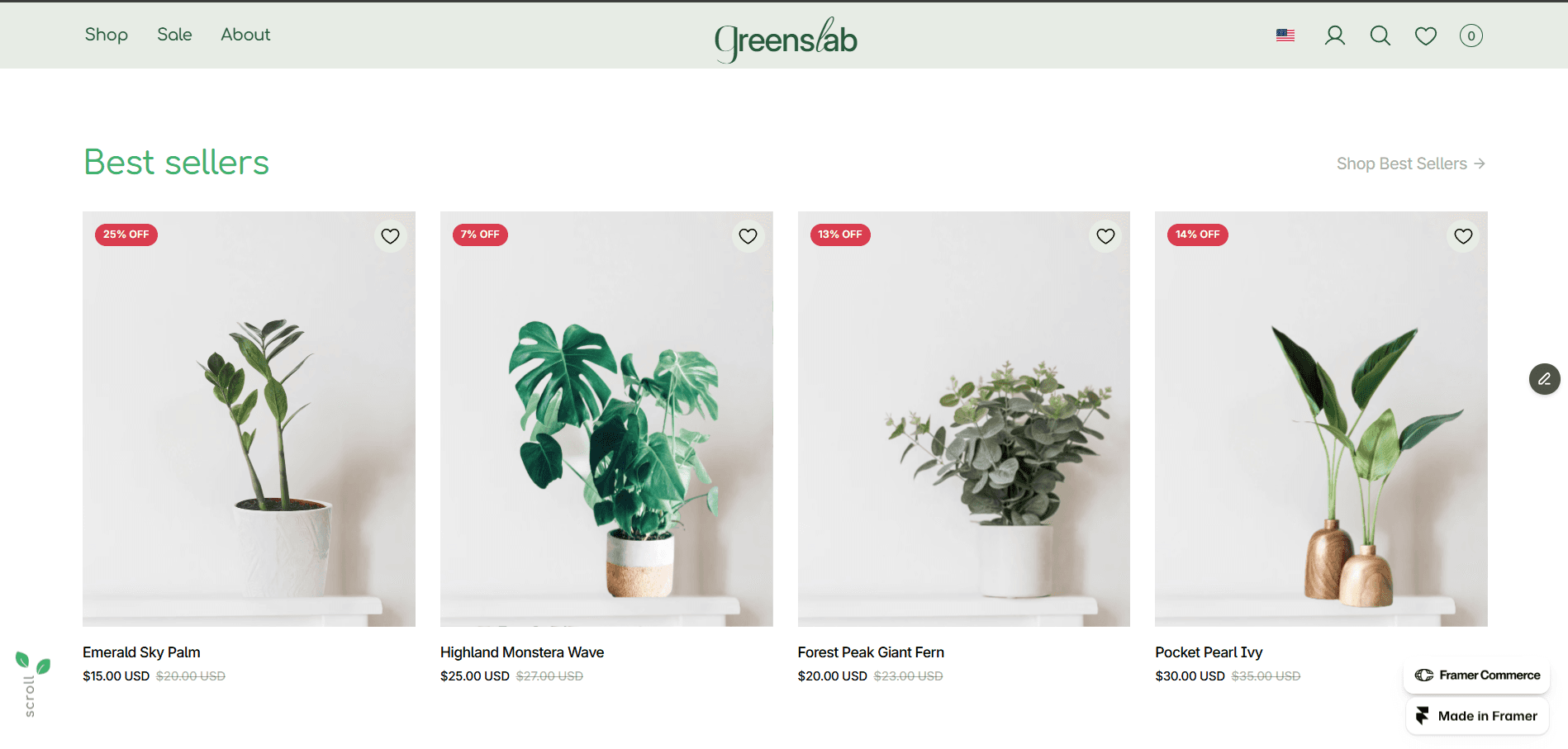This screenshot has width=1568, height=749.
Task: Open the Sale menu item
Action: (x=174, y=35)
